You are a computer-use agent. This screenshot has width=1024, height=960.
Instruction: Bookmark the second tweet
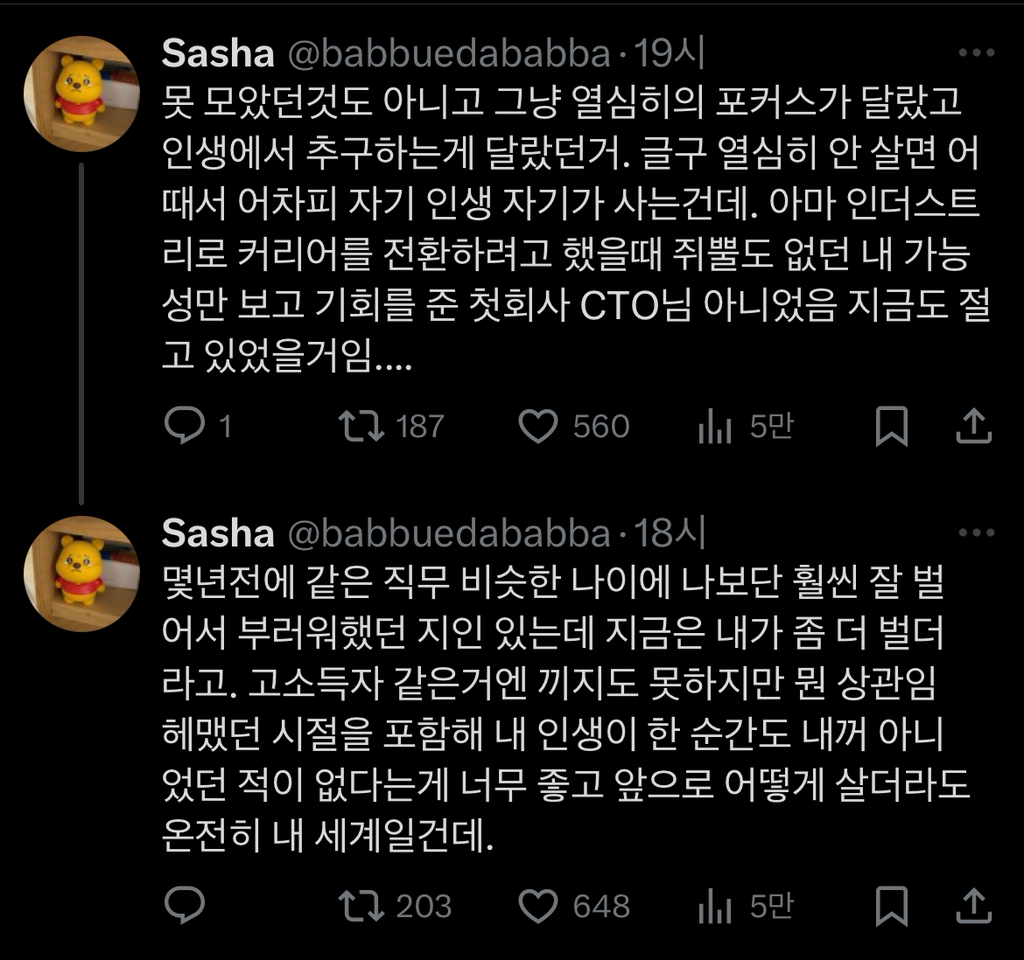click(x=891, y=906)
